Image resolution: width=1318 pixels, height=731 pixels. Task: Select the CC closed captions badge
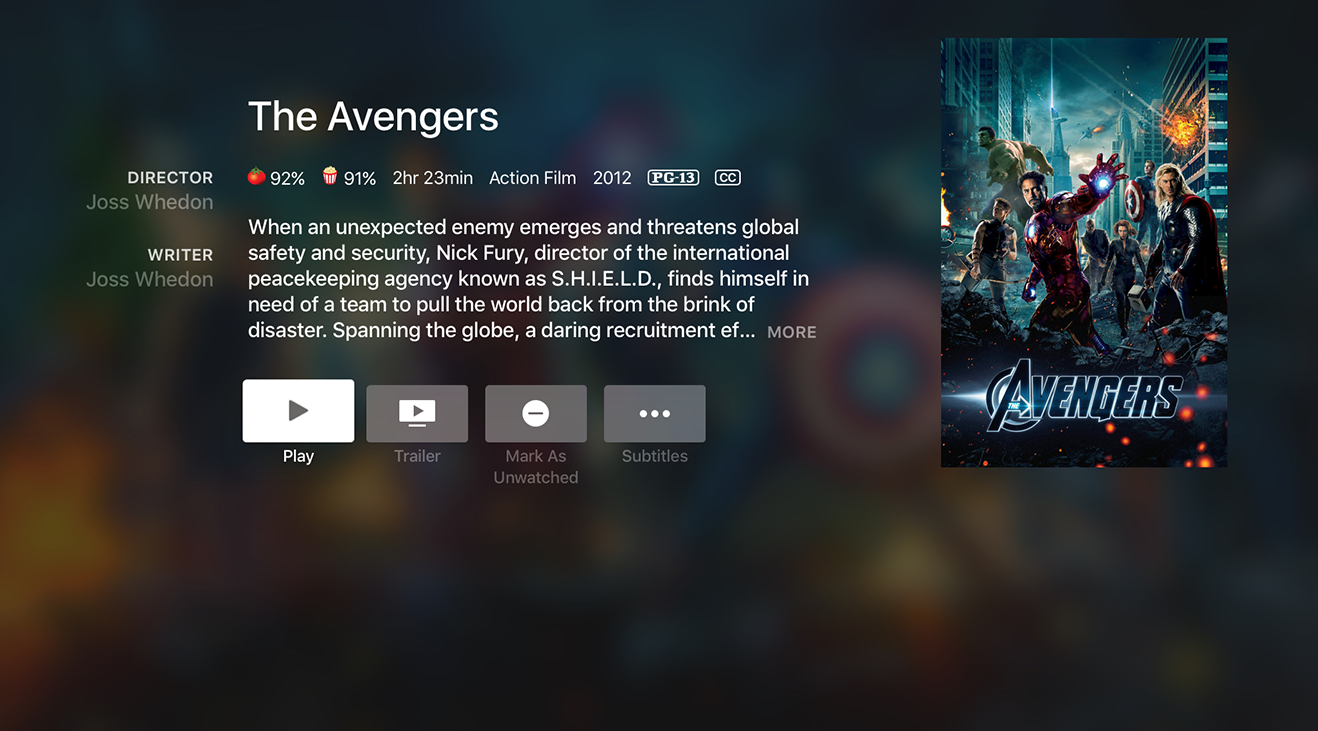point(728,178)
